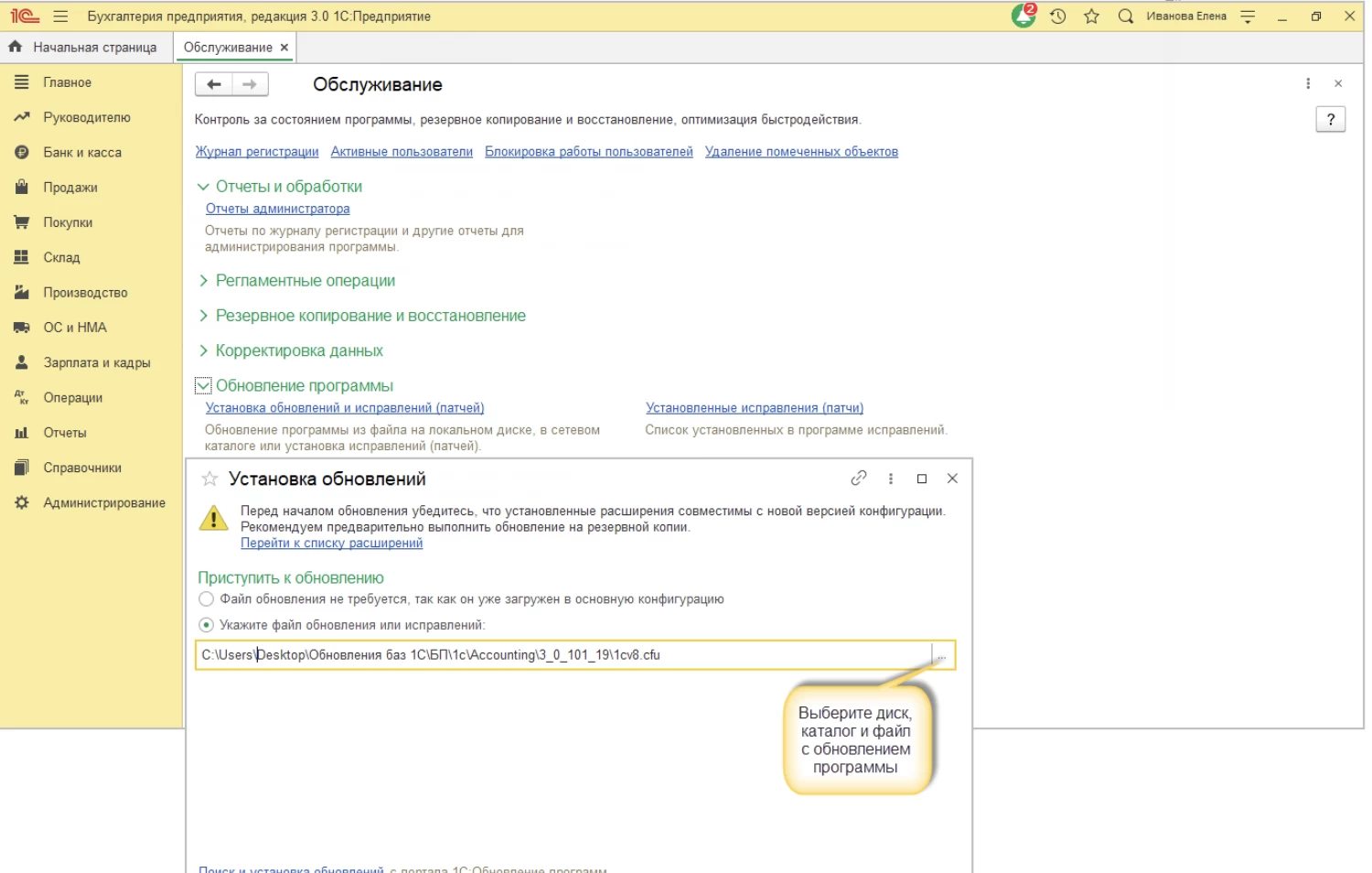1372x873 pixels.
Task: Select 'Укажите файл обновления' radio button
Action: pyautogui.click(x=207, y=625)
